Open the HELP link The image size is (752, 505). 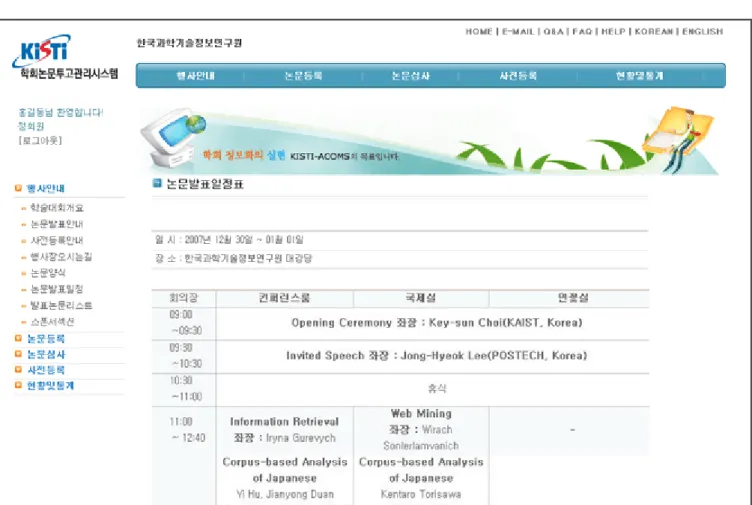pos(613,32)
